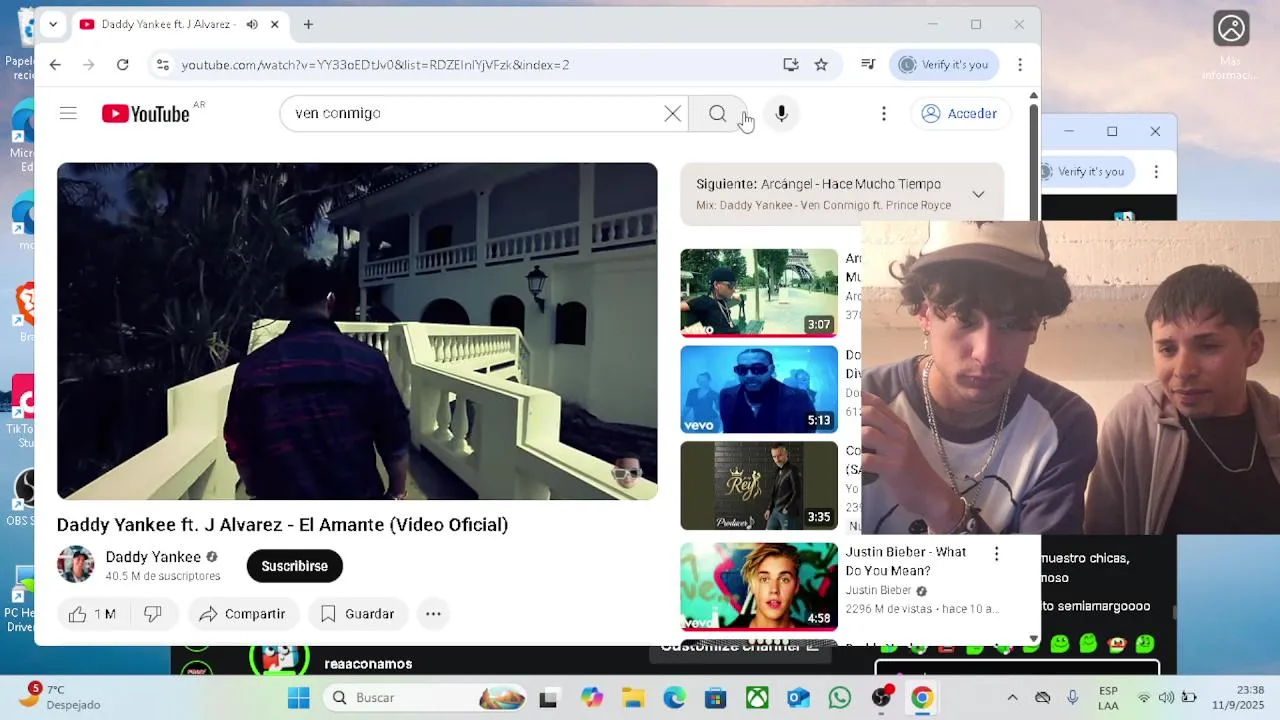Open WhatsApp from the taskbar
1280x720 pixels.
(839, 698)
